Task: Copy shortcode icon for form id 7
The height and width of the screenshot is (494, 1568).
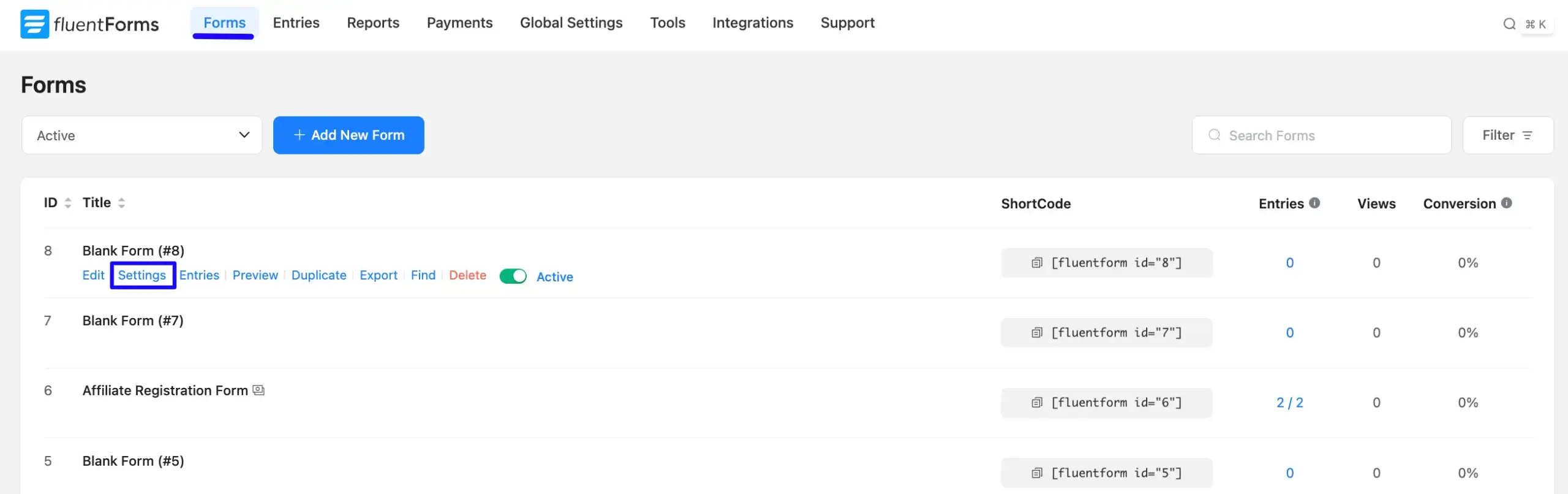Action: click(1036, 333)
